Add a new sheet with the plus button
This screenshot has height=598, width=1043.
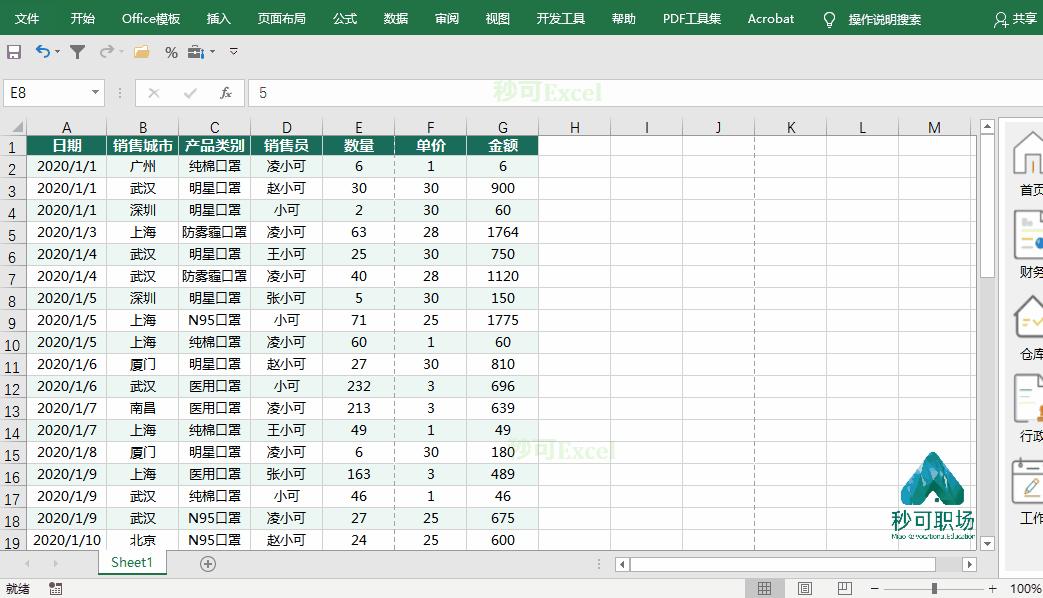tap(207, 563)
